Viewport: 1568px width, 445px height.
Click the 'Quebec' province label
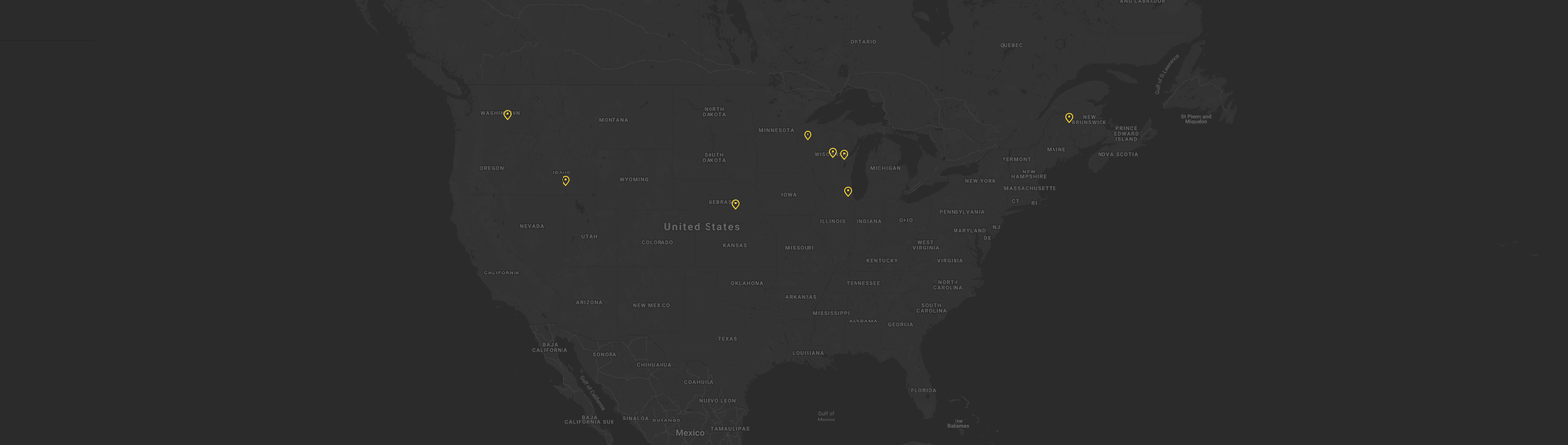1011,45
